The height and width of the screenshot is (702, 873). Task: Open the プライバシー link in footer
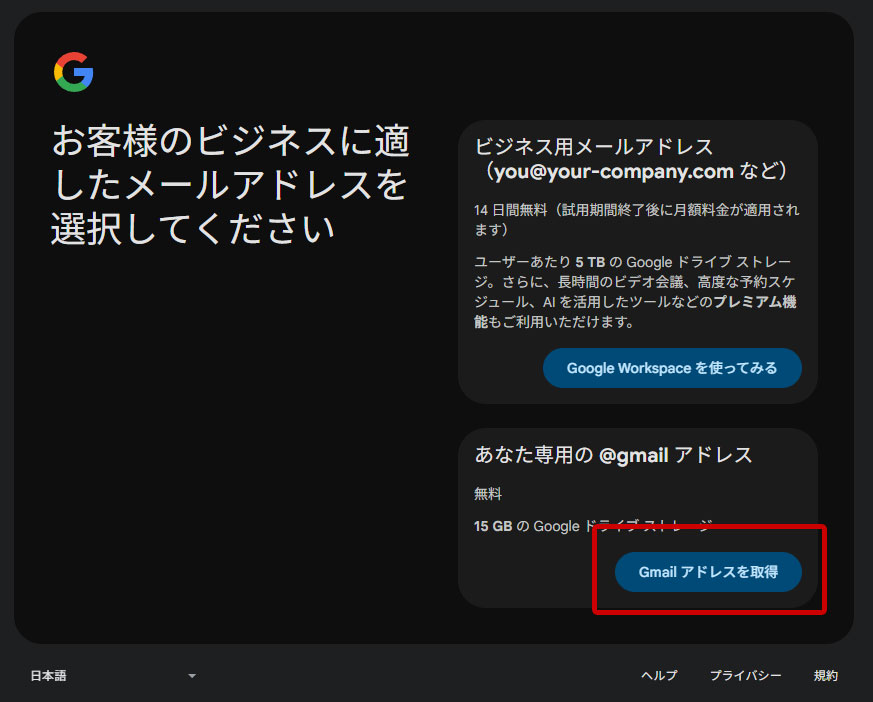pyautogui.click(x=745, y=675)
